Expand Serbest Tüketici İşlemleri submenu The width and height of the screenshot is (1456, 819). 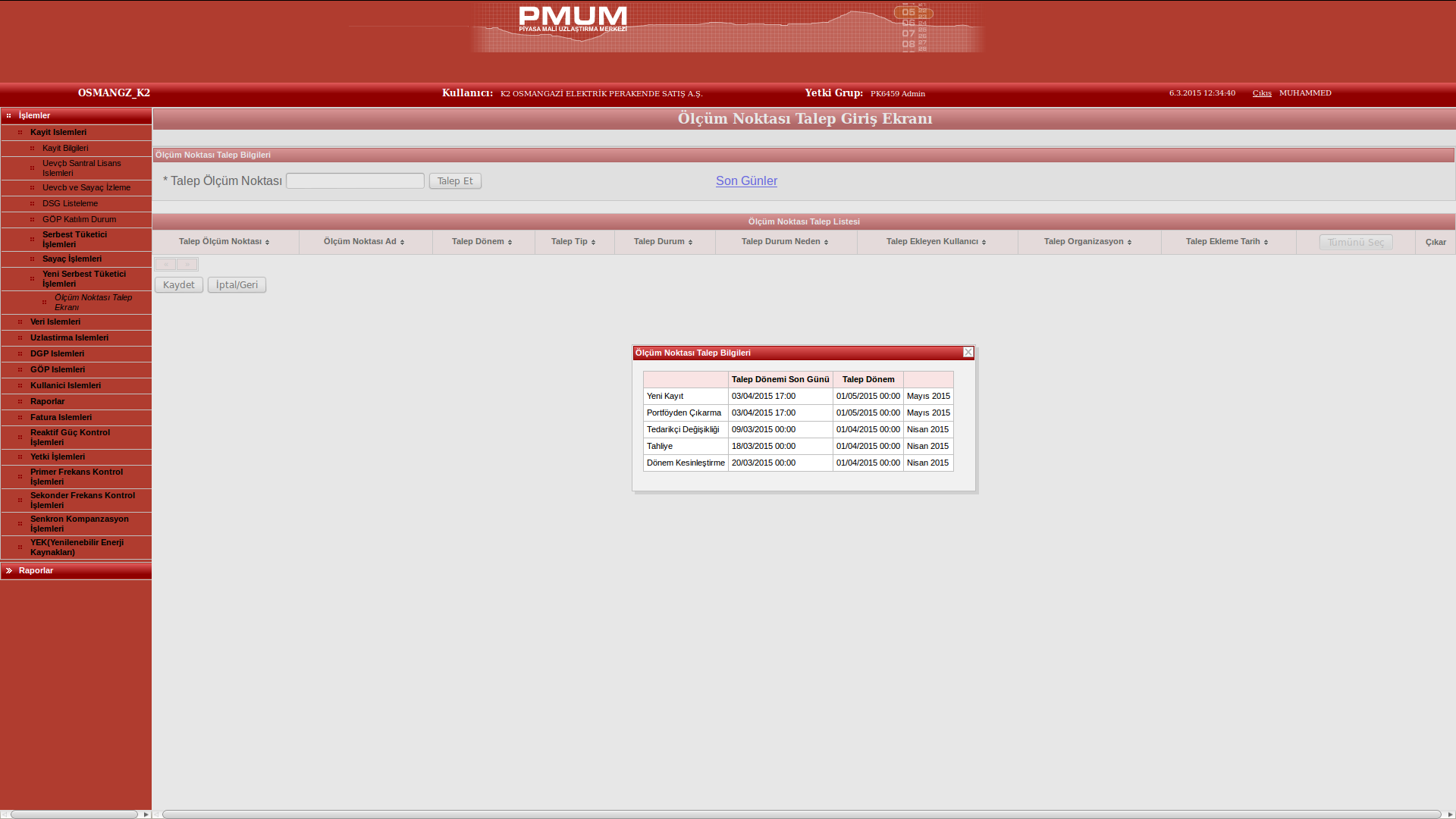click(x=74, y=240)
